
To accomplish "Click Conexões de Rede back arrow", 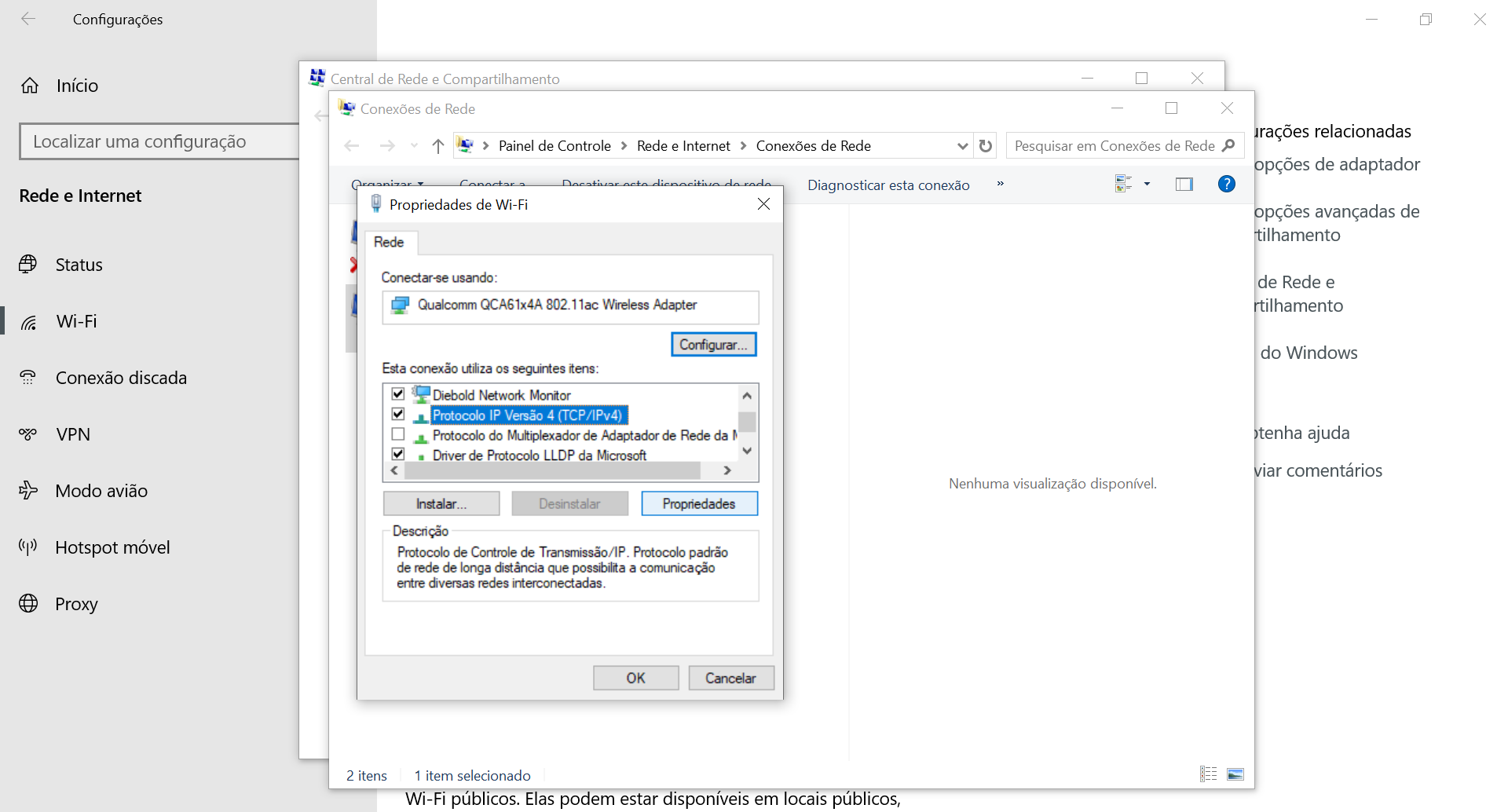I will point(352,145).
